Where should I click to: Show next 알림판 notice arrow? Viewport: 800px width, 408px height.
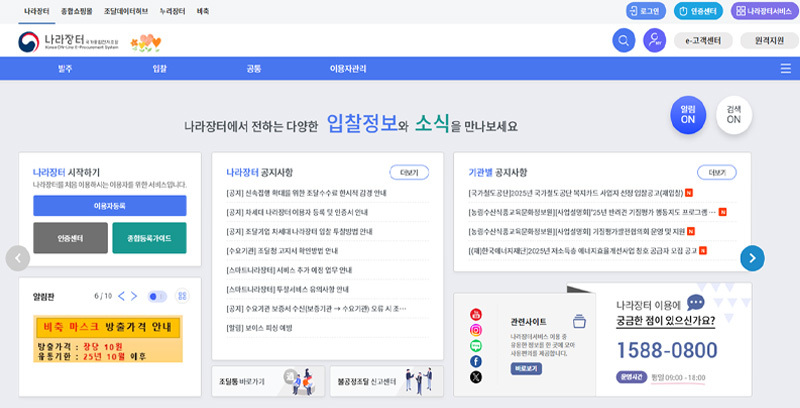pos(134,296)
